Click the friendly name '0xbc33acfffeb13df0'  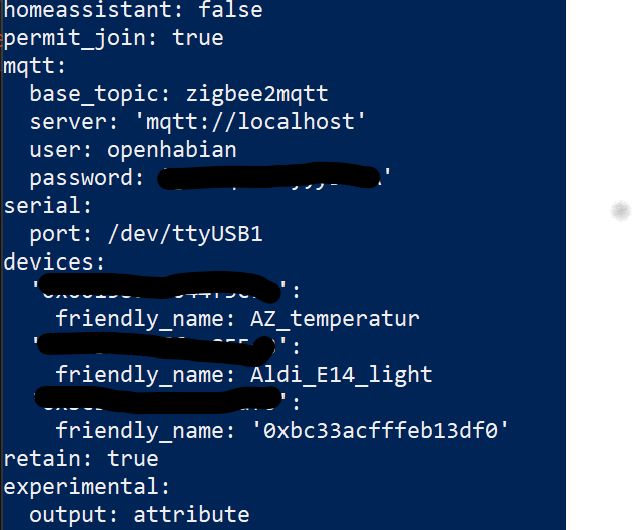[x=380, y=430]
